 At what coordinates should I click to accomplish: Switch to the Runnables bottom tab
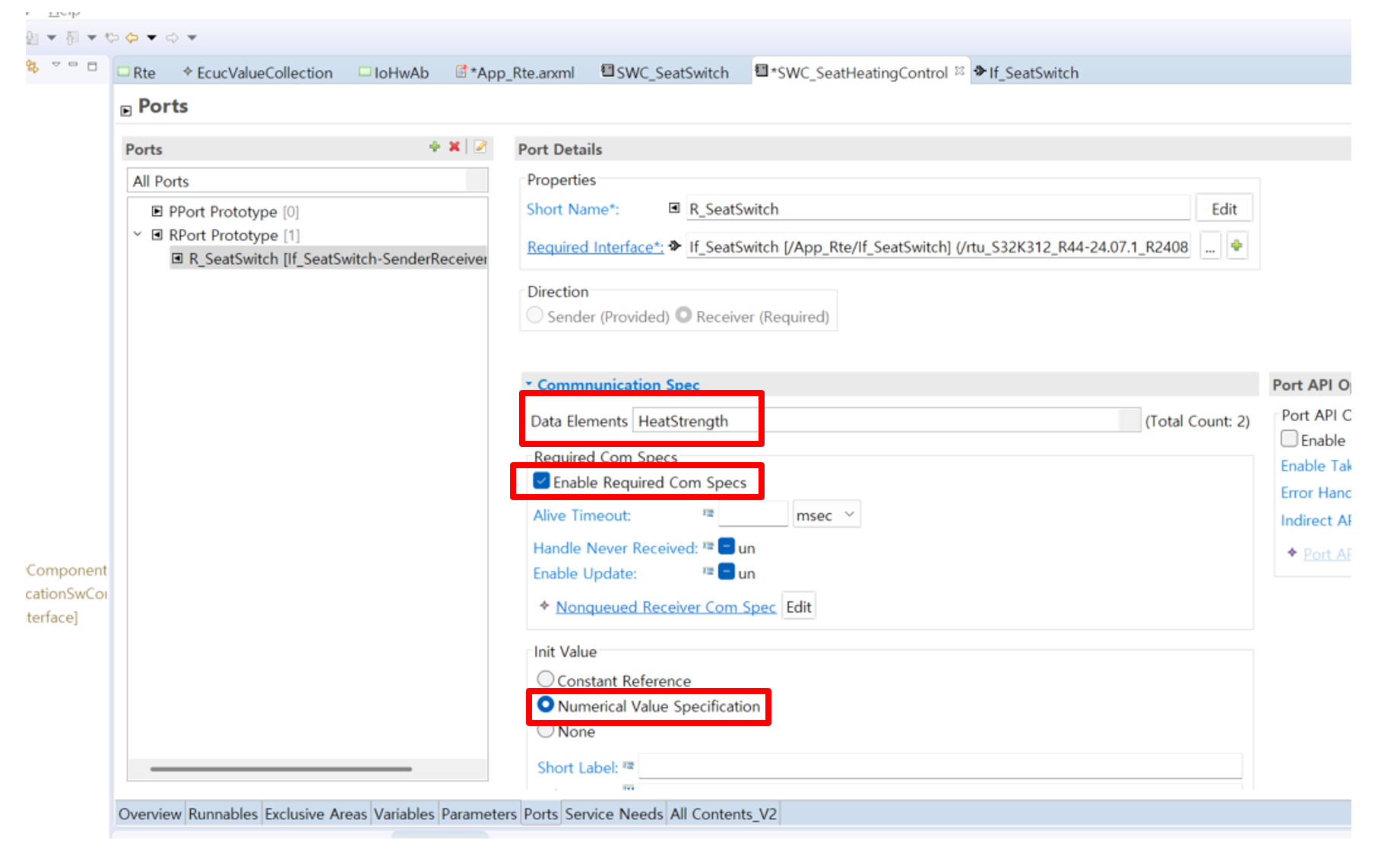coord(223,814)
